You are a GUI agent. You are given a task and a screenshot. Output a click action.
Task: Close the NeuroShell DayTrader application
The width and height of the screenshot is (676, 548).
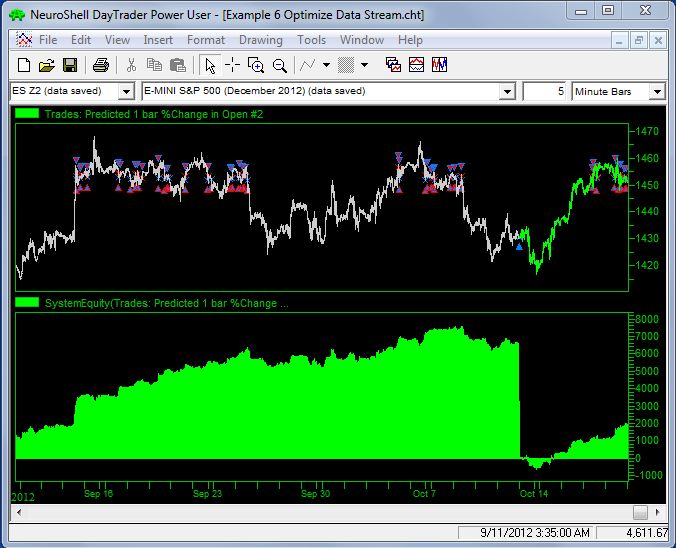click(x=645, y=11)
